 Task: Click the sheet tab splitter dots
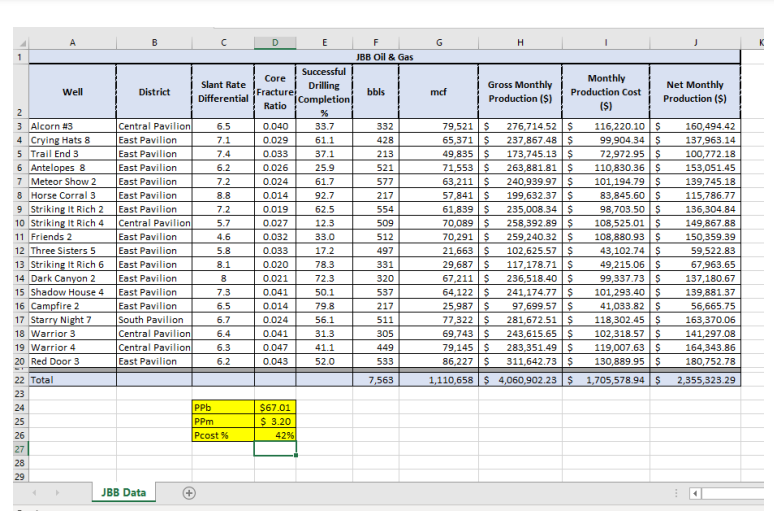click(x=676, y=493)
